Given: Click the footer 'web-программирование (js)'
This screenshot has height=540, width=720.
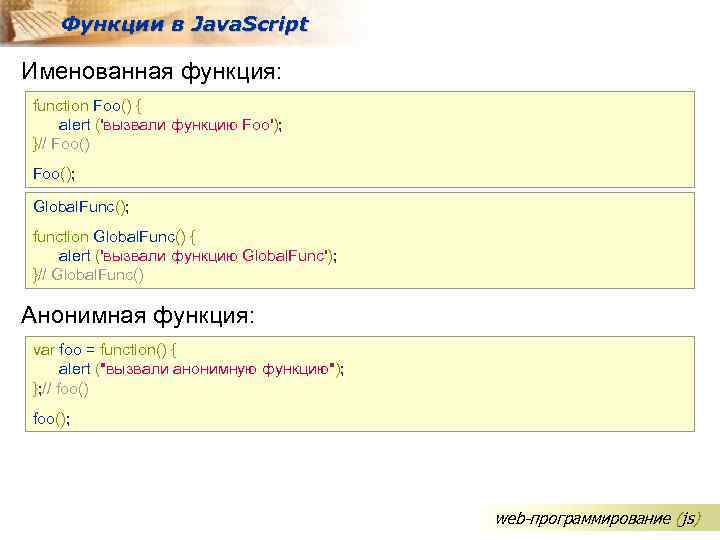Looking at the screenshot, I should pyautogui.click(x=598, y=519).
